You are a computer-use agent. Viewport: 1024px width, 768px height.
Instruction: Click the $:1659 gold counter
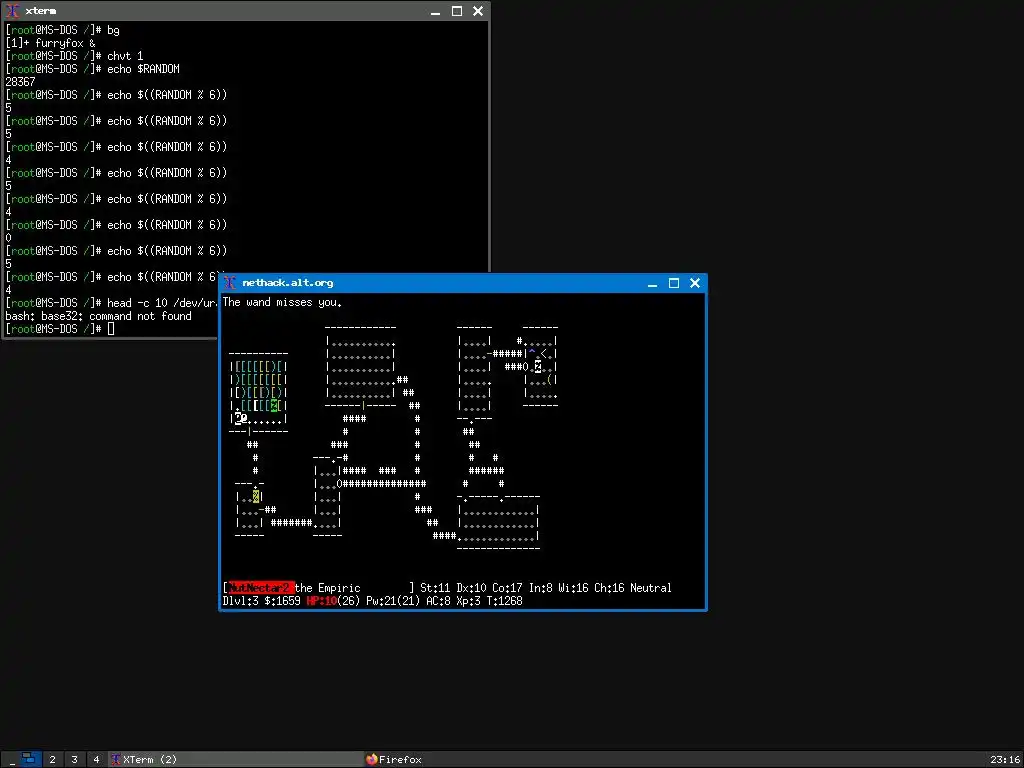click(x=282, y=601)
